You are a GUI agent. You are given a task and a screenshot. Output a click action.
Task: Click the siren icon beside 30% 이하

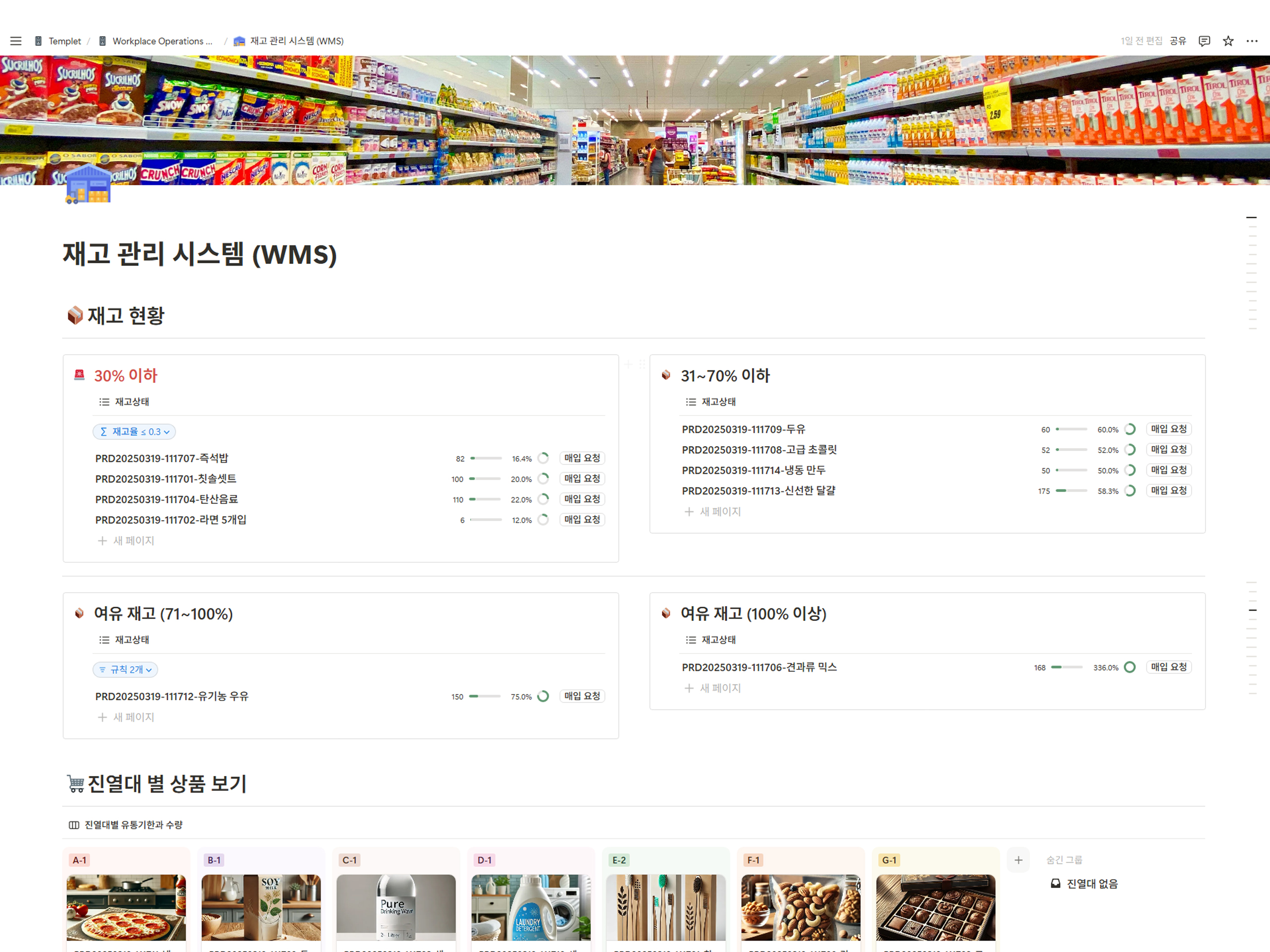tap(79, 375)
